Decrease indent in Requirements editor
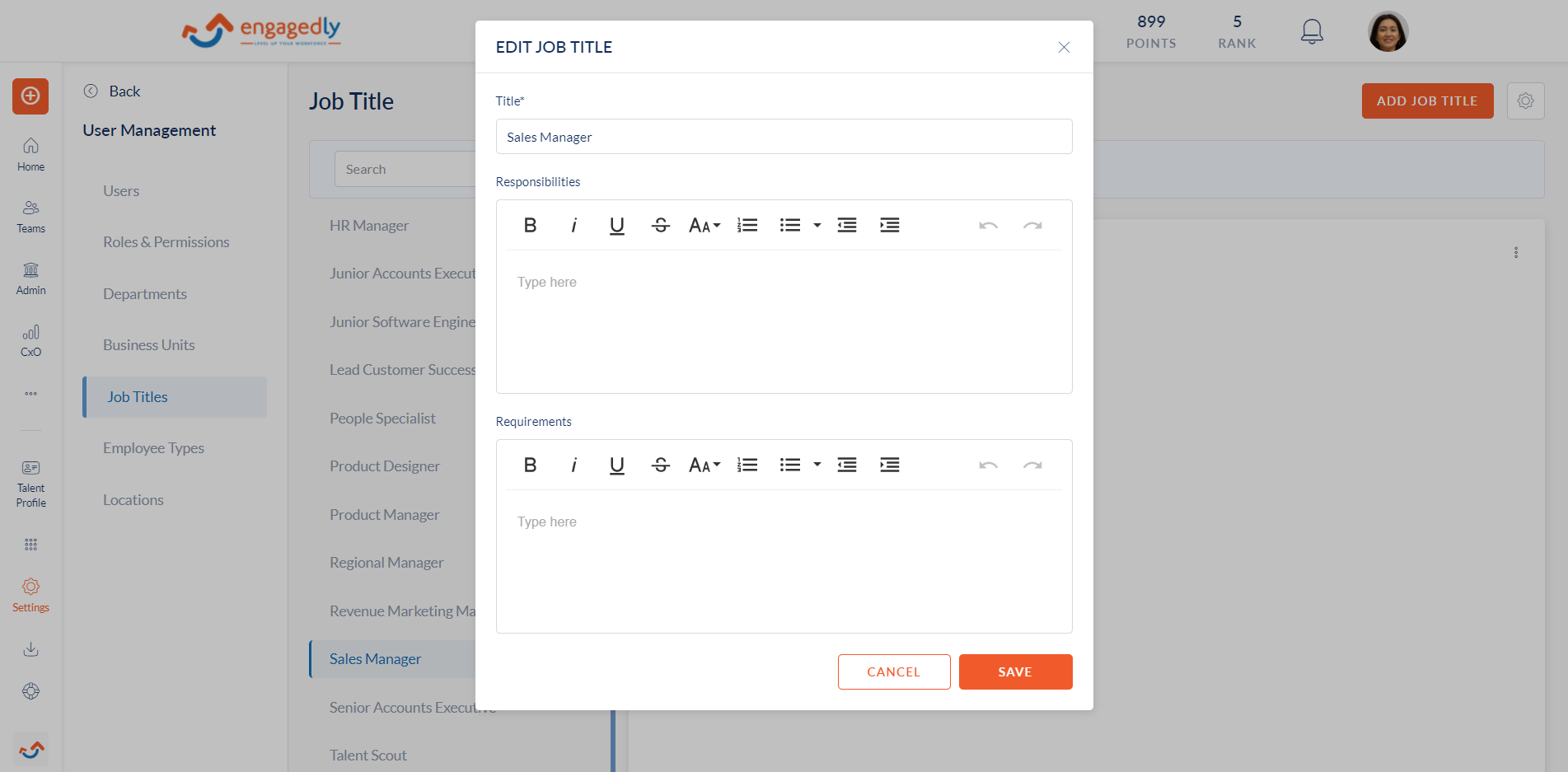 847,465
